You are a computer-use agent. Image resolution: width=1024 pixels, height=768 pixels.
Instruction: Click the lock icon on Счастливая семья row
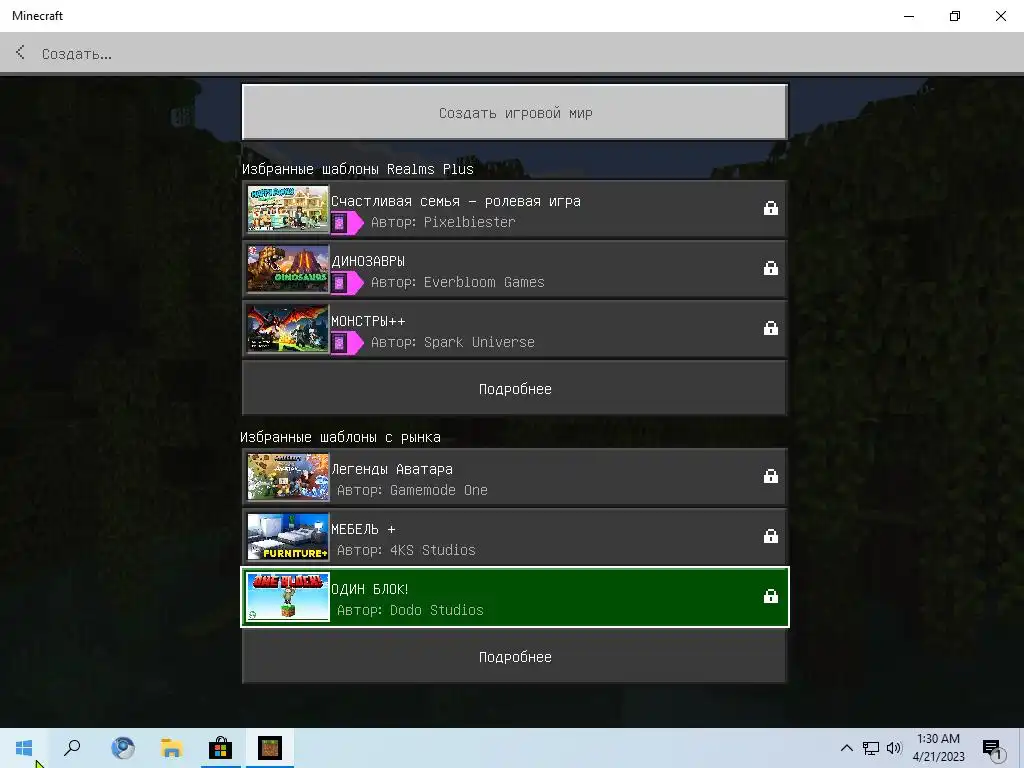[771, 208]
